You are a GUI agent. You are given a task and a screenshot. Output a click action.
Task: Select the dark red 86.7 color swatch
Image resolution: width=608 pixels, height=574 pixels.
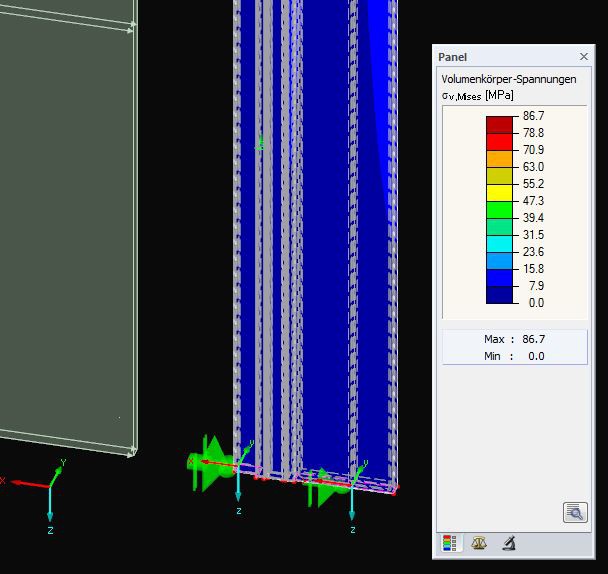(499, 125)
